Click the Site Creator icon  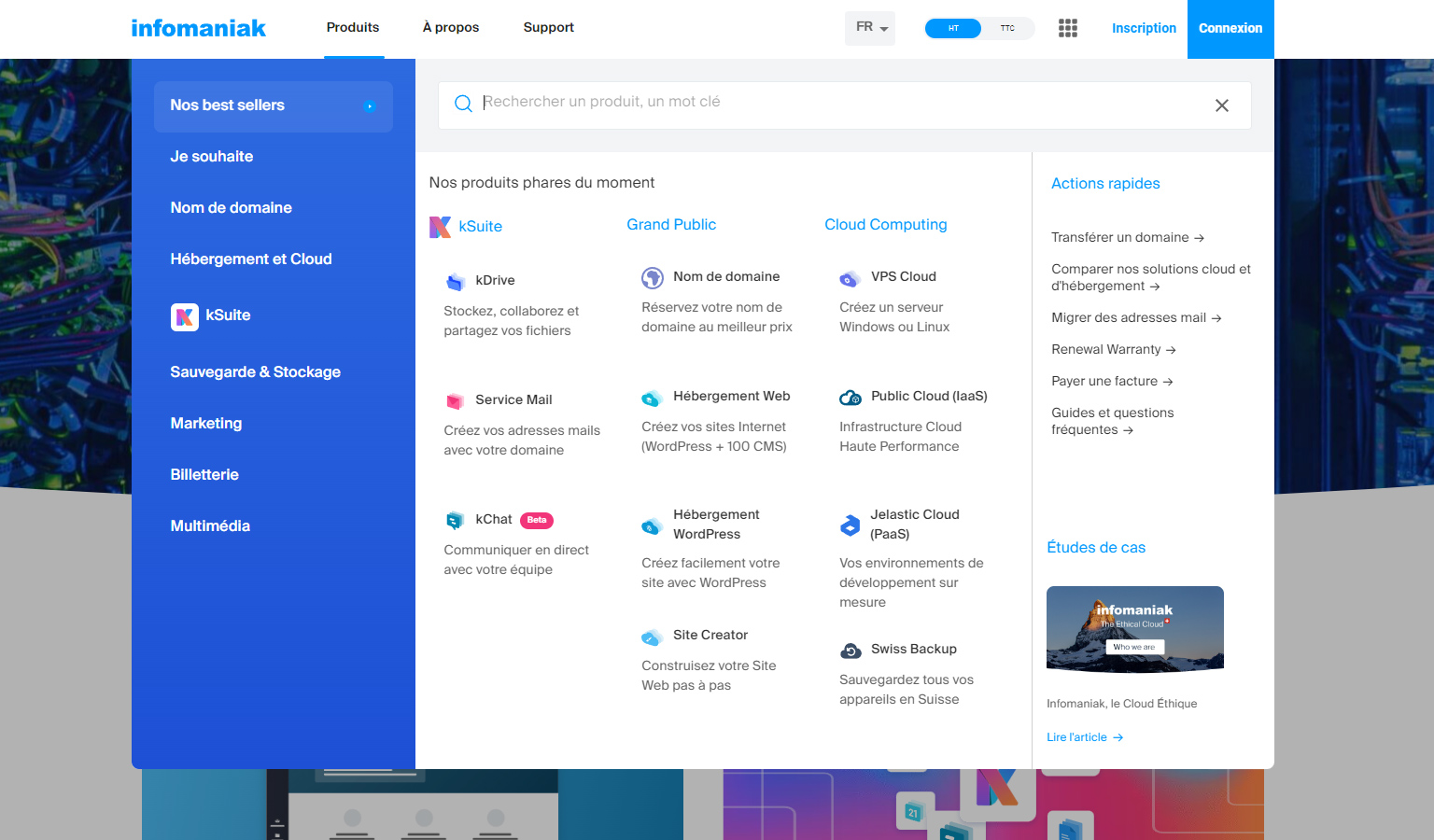[652, 637]
